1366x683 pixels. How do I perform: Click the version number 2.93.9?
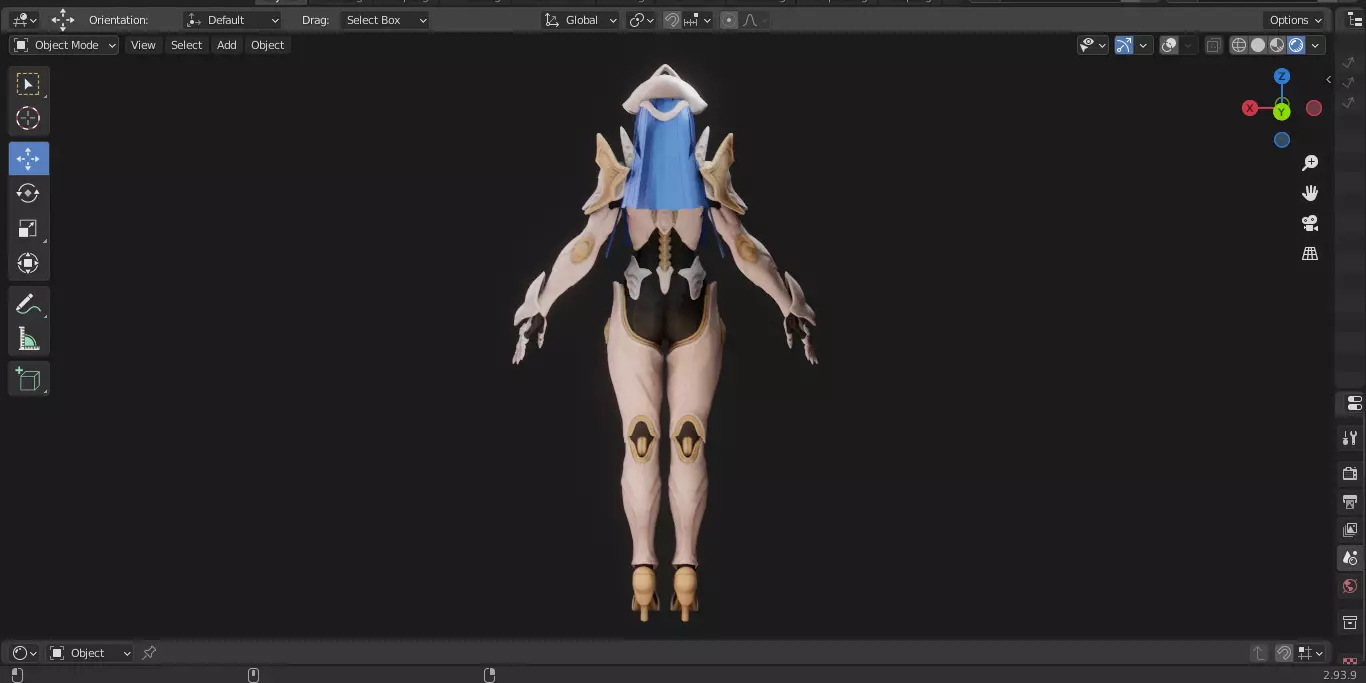(1341, 675)
